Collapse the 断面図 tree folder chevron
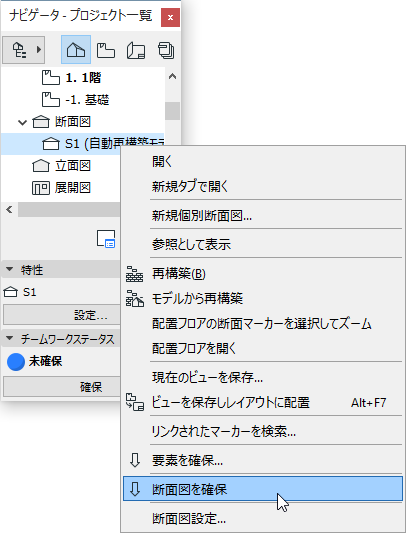Screen dimensions: 406x533 pyautogui.click(x=22, y=122)
